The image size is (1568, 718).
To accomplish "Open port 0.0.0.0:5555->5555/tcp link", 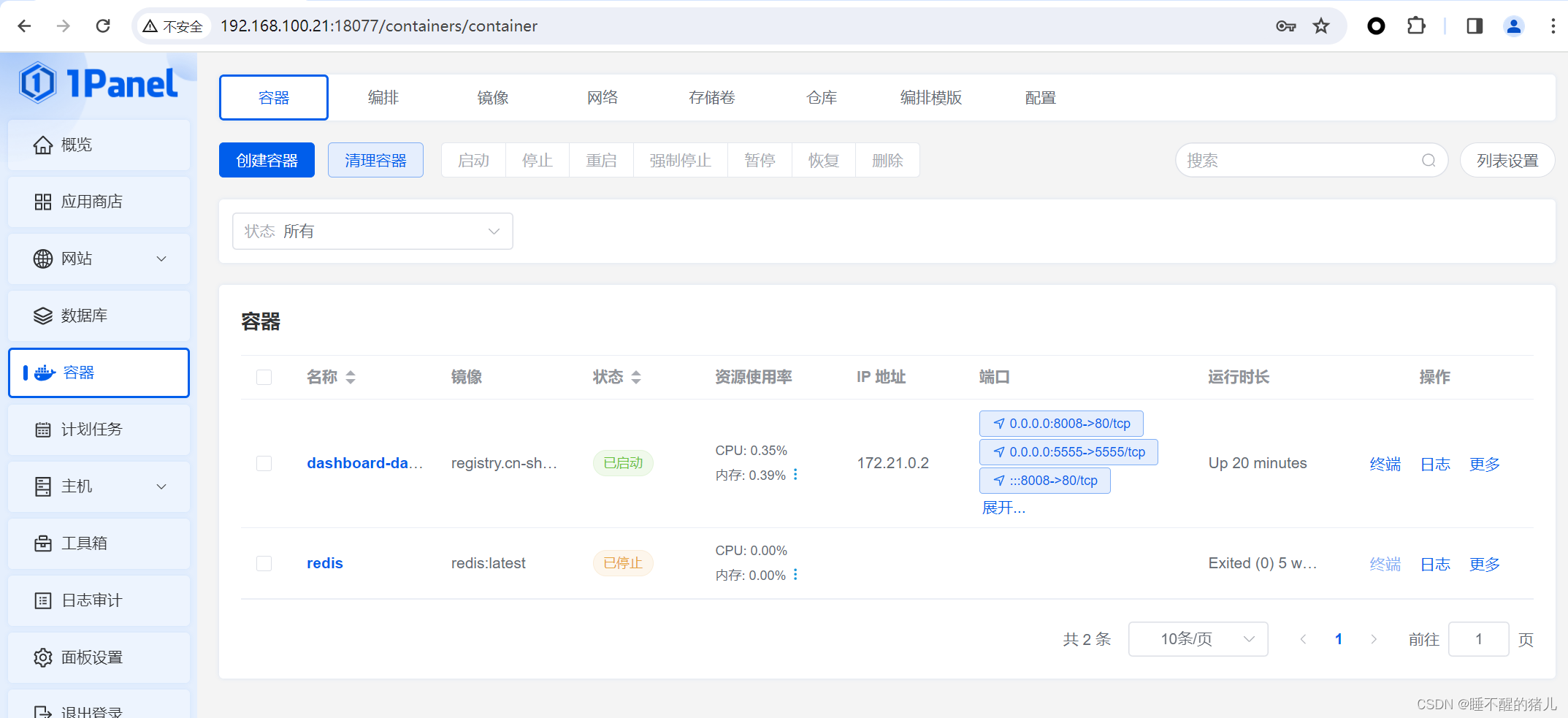I will pyautogui.click(x=1068, y=452).
